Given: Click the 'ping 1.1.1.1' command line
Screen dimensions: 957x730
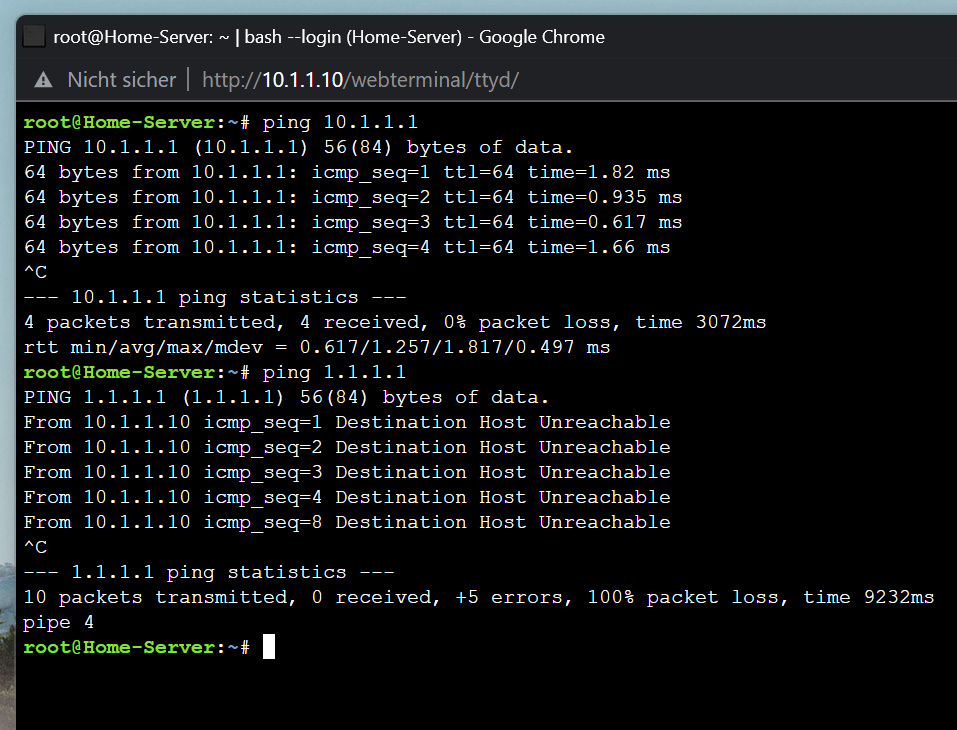Looking at the screenshot, I should [214, 372].
